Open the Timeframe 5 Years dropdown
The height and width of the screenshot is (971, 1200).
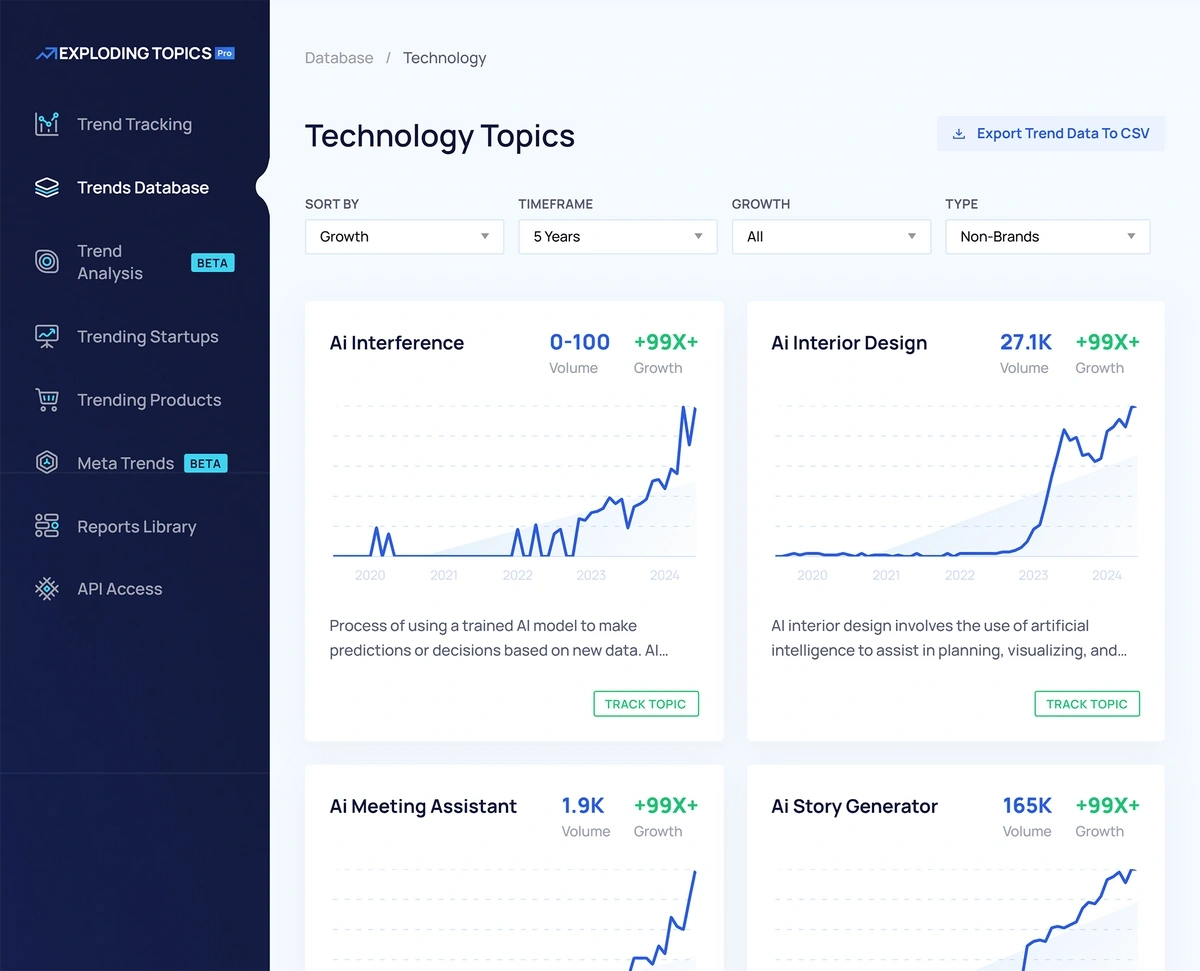618,237
